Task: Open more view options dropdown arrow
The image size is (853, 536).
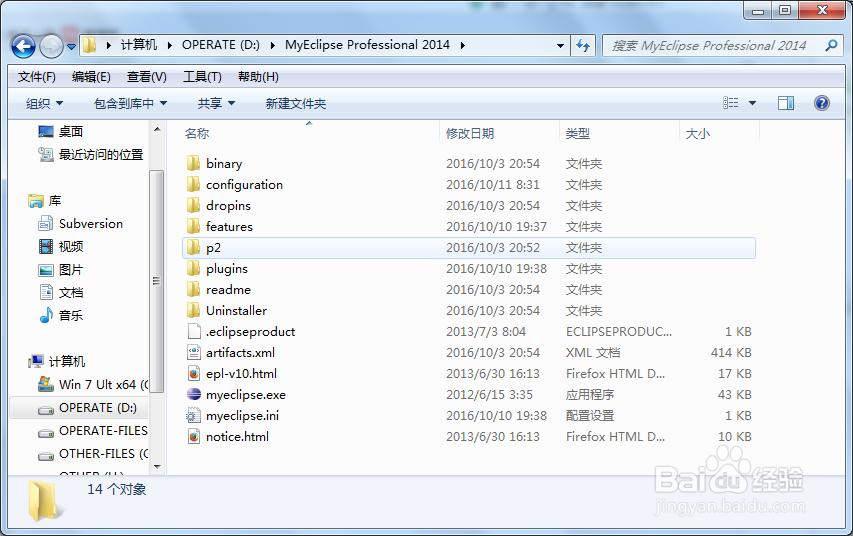Action: coord(752,103)
